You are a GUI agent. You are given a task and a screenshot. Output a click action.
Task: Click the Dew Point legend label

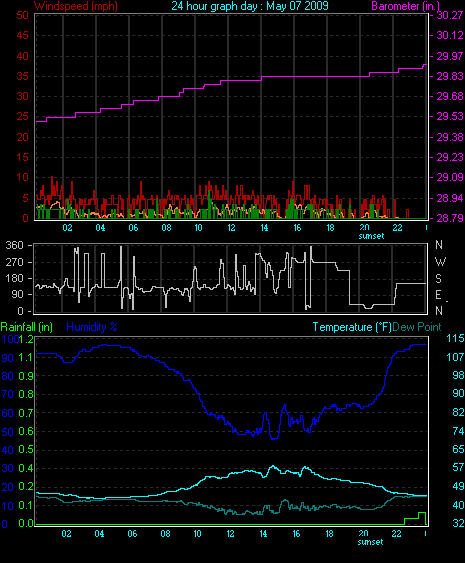pyautogui.click(x=417, y=327)
